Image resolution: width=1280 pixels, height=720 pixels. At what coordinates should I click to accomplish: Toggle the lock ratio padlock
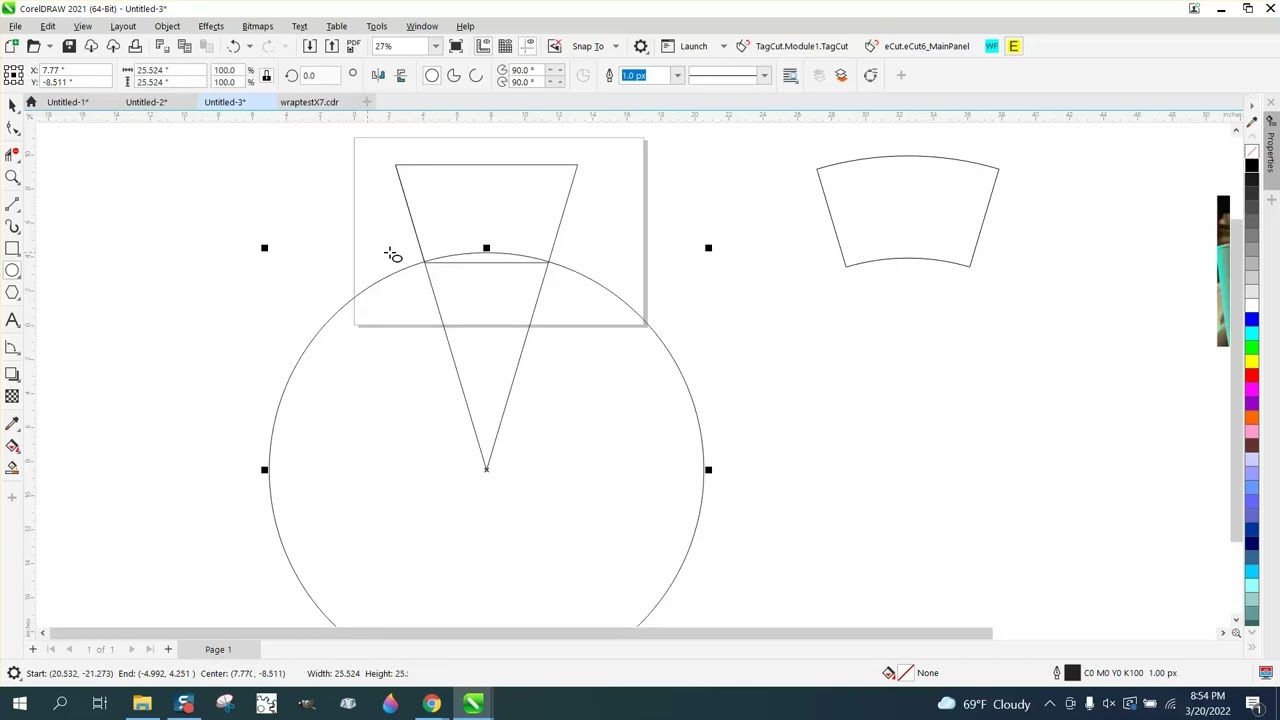266,75
